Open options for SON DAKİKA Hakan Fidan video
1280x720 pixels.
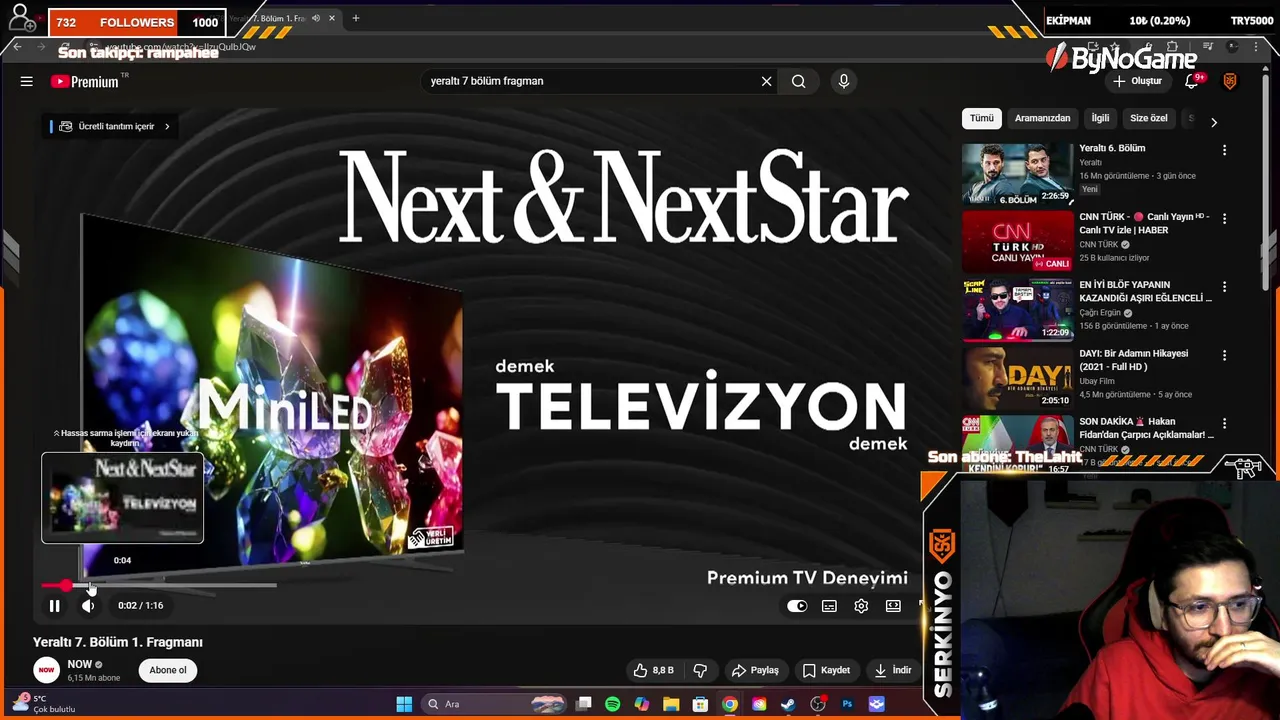(x=1224, y=424)
